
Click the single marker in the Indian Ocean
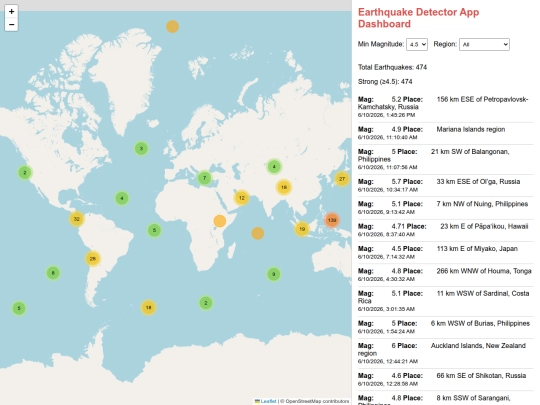[x=258, y=233]
